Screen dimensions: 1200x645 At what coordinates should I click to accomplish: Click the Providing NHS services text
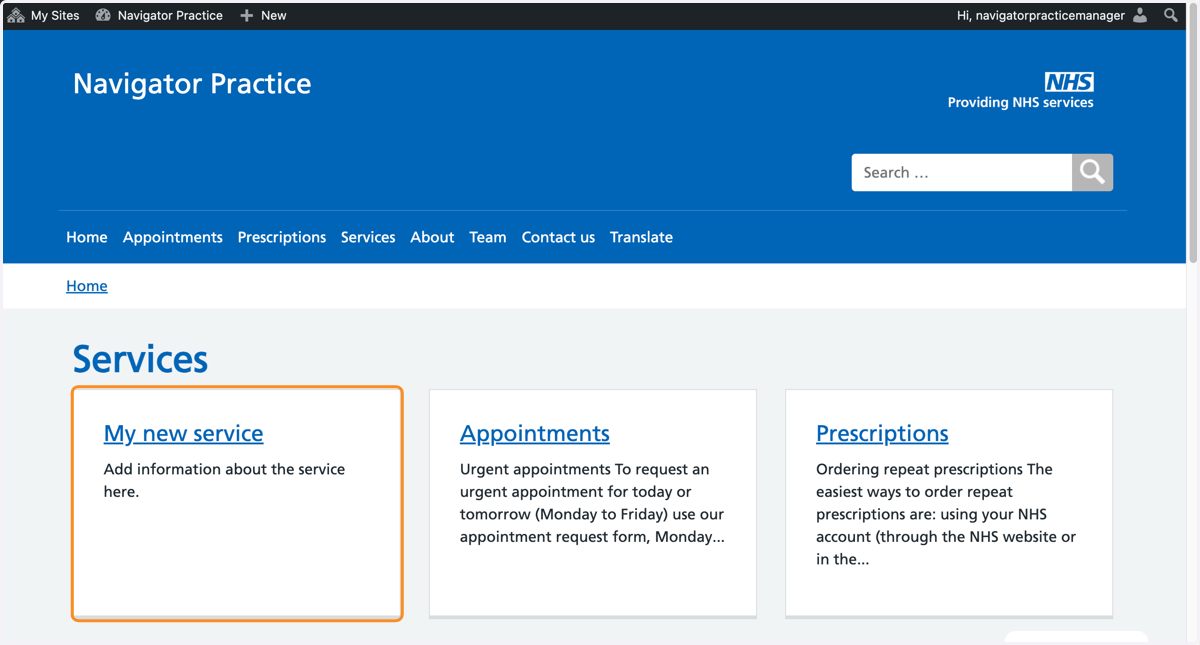click(1020, 102)
